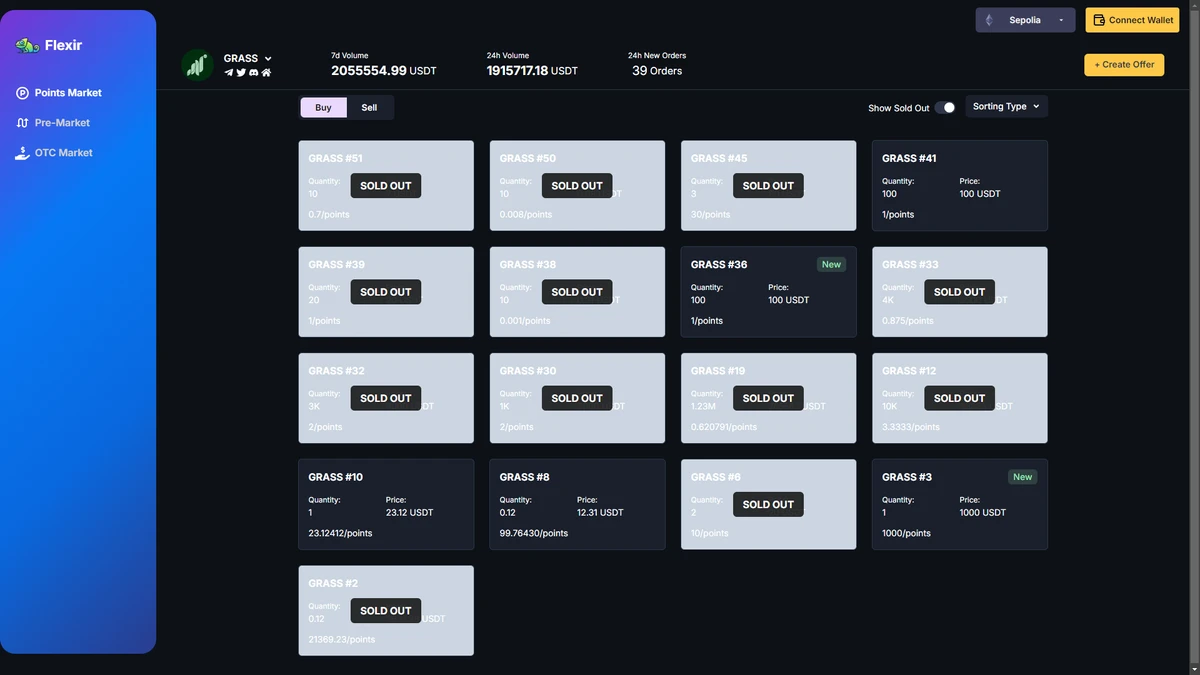Click the SOLD OUT label on GRASS #2

(x=386, y=610)
